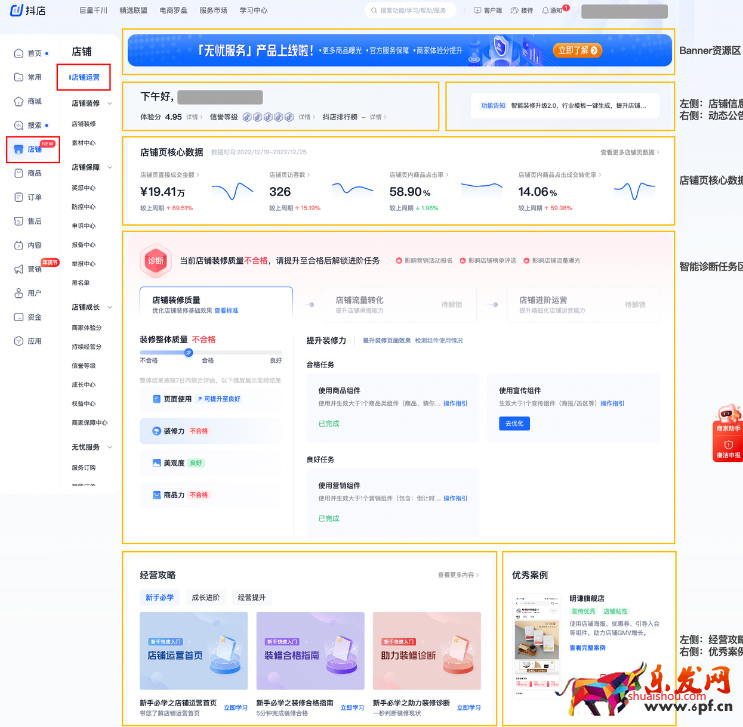Expand 店铺页内商品点击成交转化率 metric details
743x727 pixels.
pyautogui.click(x=560, y=175)
